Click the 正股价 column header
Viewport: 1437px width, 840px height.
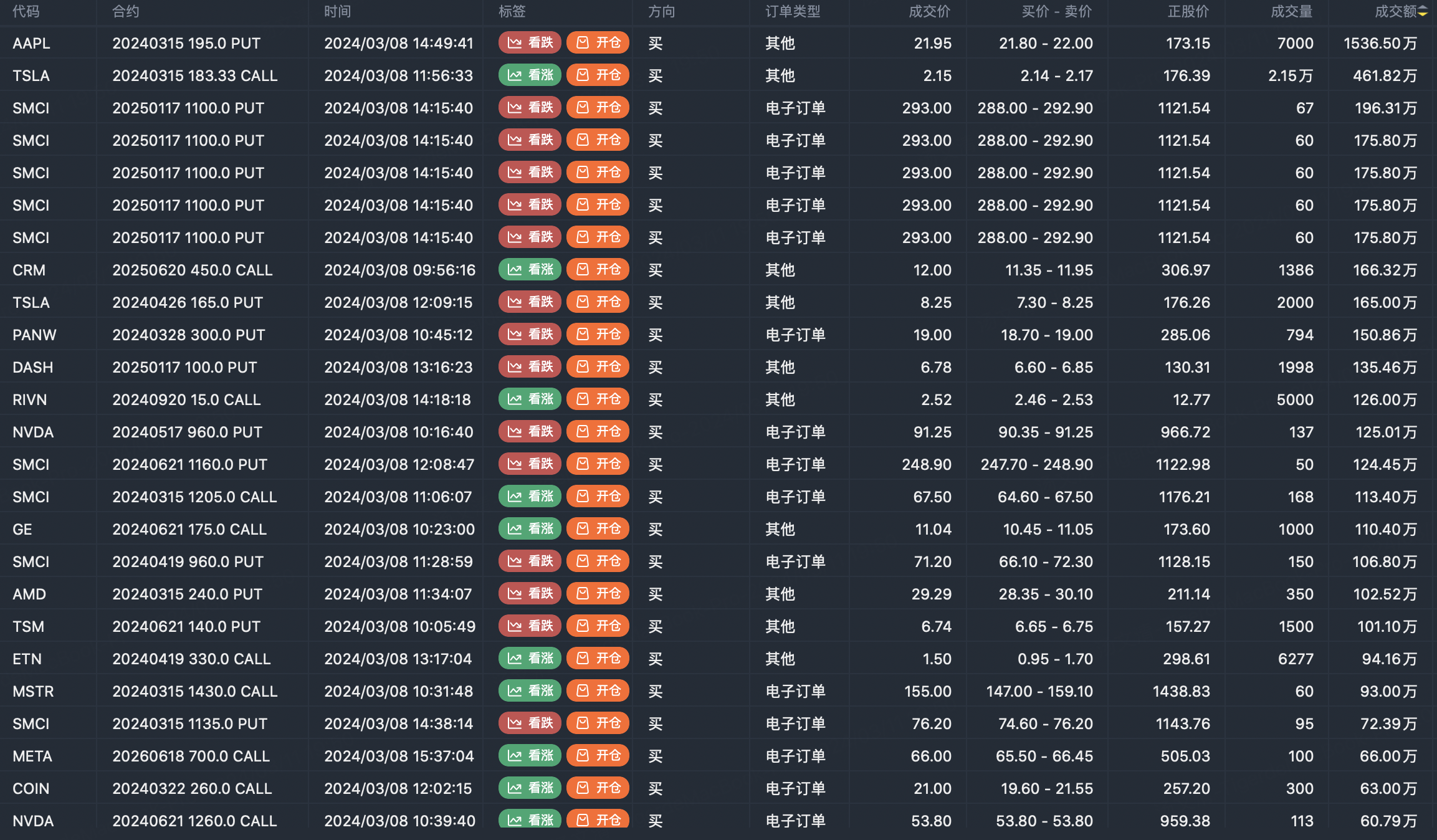[1188, 12]
